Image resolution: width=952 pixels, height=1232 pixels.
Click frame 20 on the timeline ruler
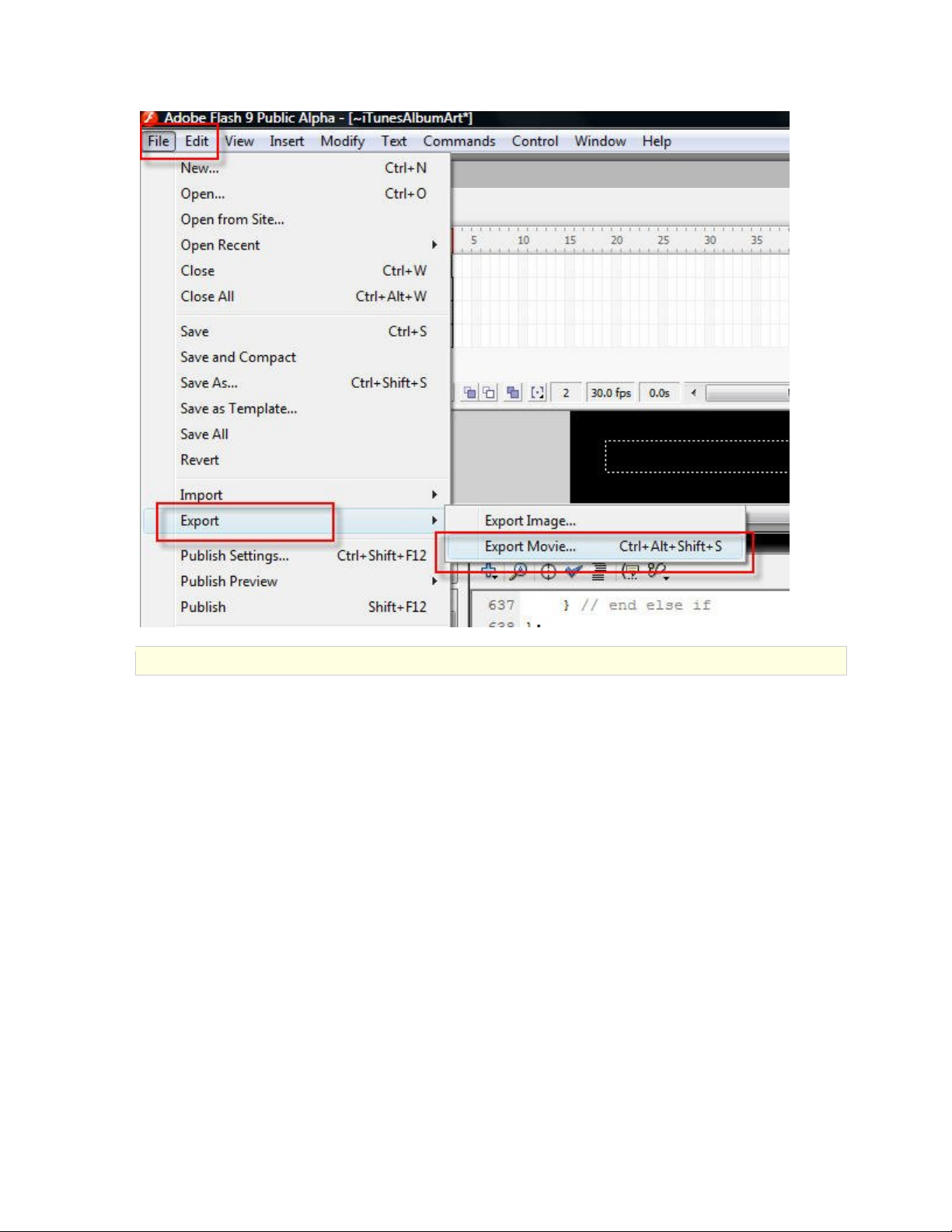pos(616,241)
